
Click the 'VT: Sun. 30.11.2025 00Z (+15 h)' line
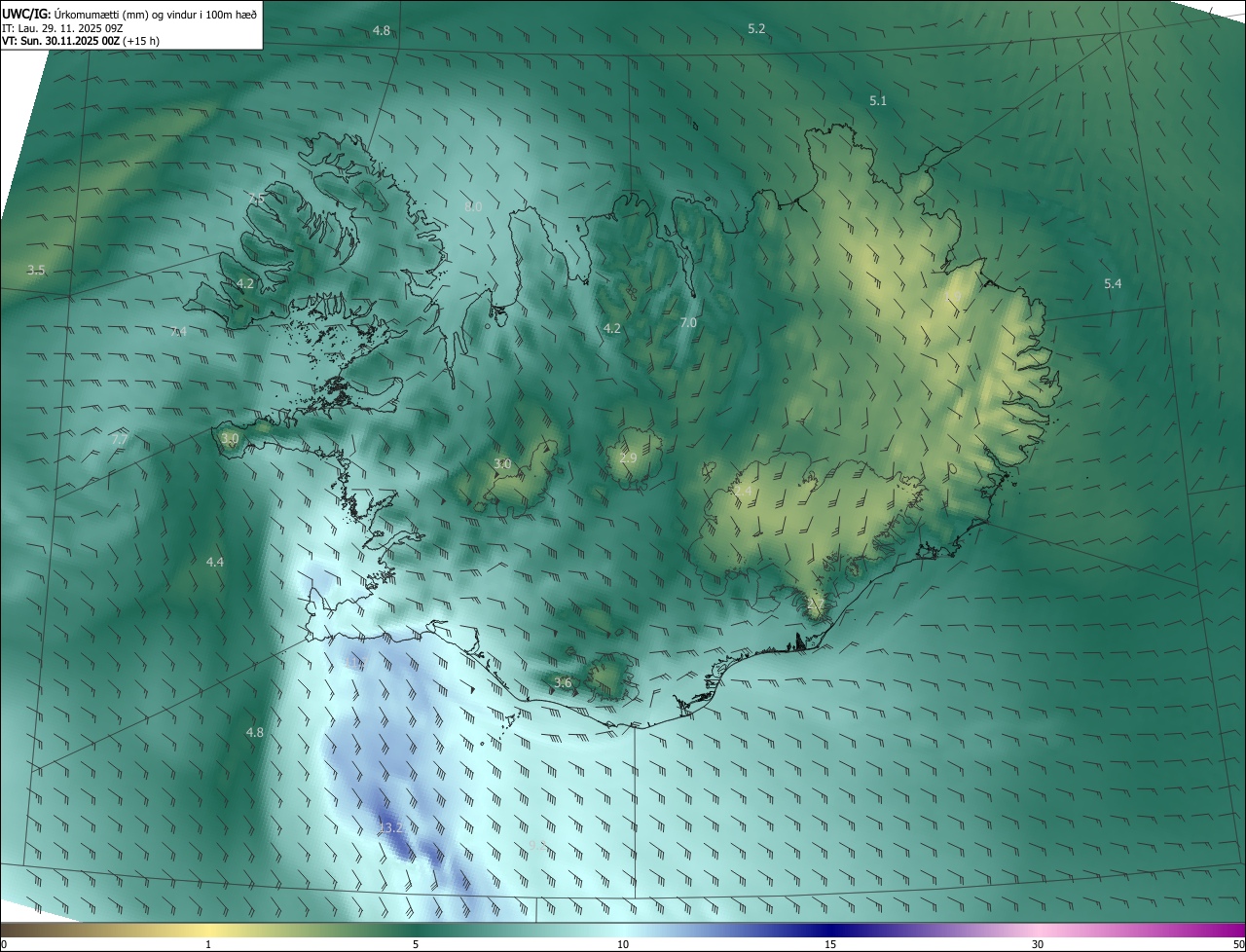tap(81, 42)
